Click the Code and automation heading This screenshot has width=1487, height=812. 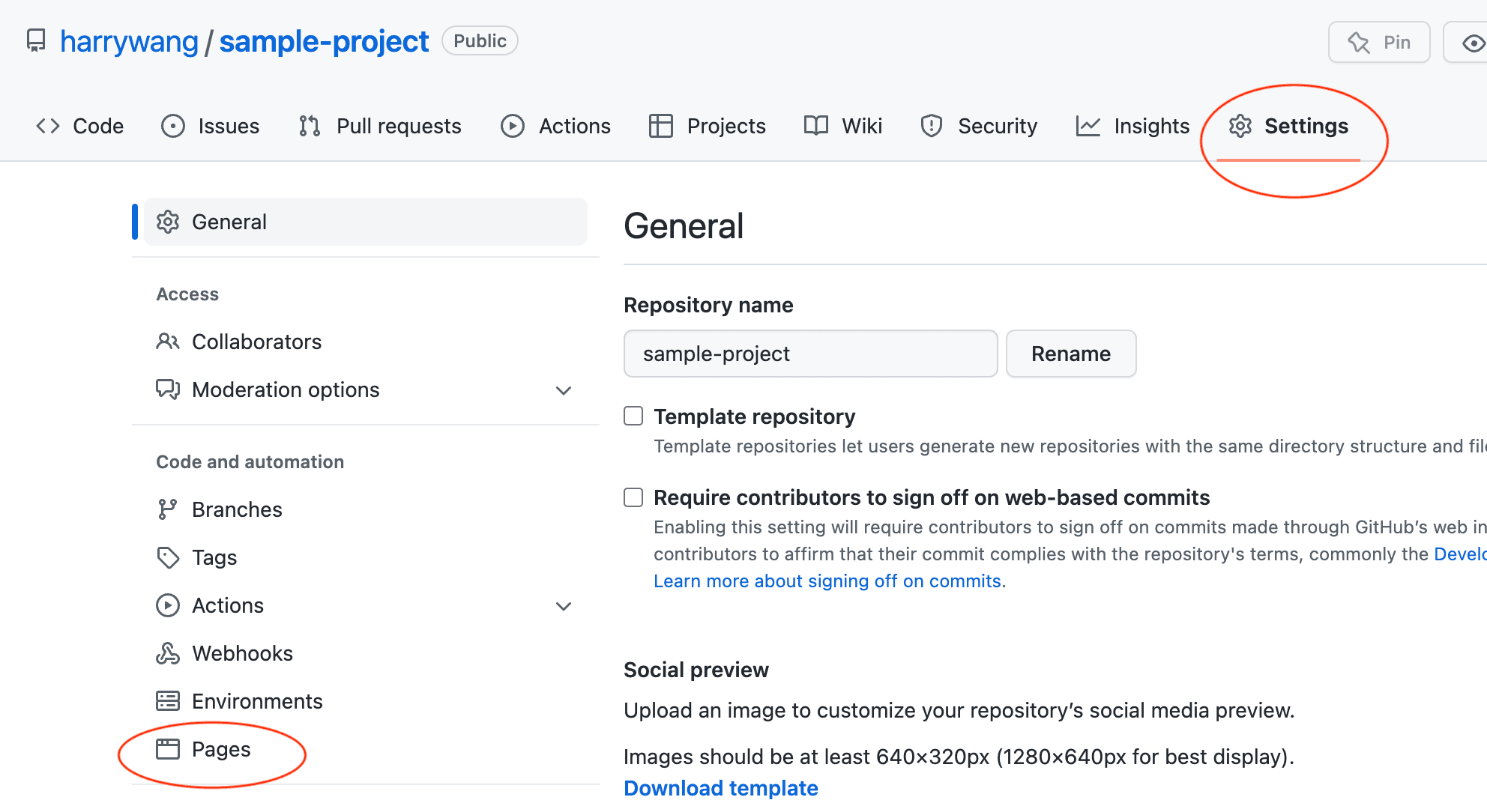click(x=250, y=462)
